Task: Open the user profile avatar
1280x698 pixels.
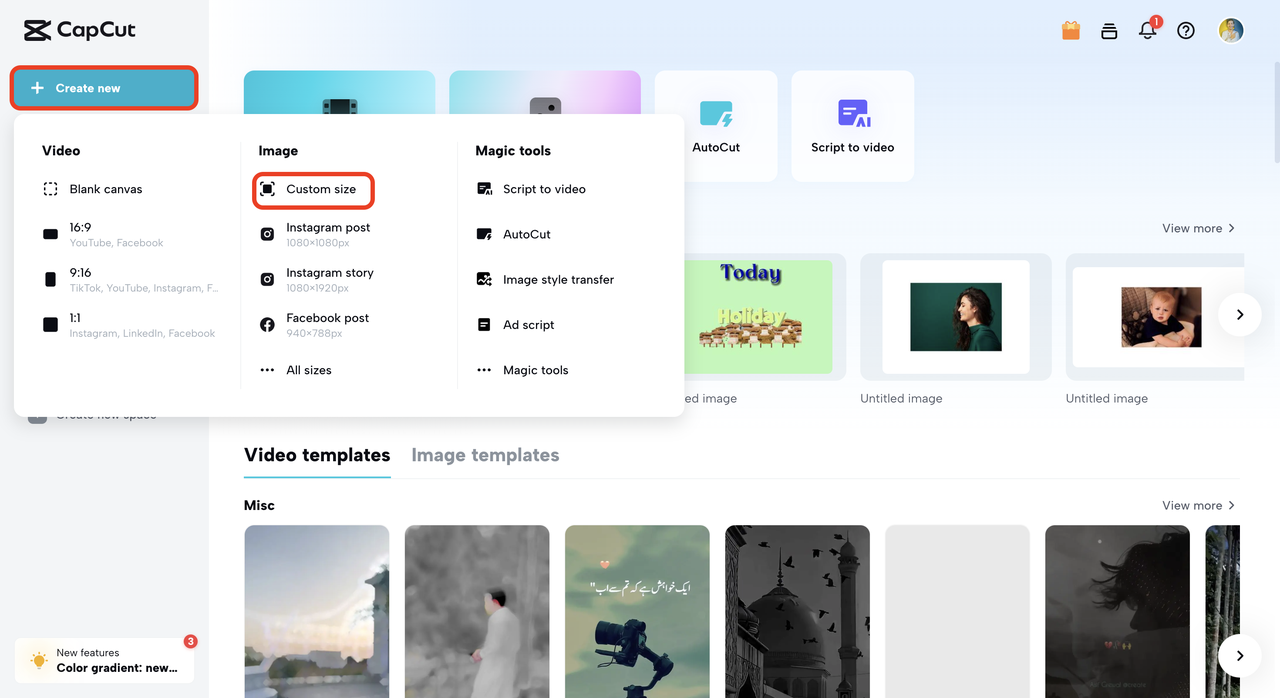Action: tap(1231, 30)
